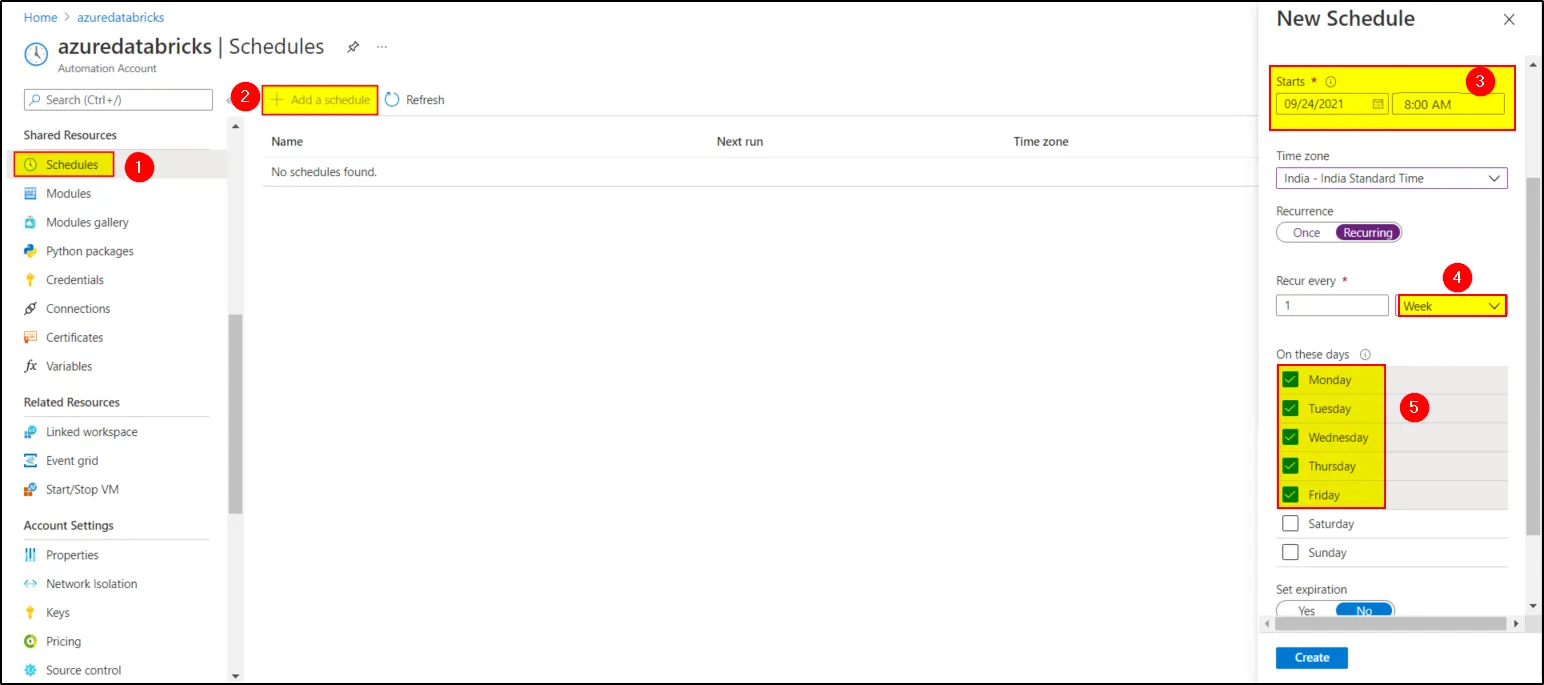The height and width of the screenshot is (685, 1544).
Task: Pin the Schedules page with pin icon
Action: (352, 47)
